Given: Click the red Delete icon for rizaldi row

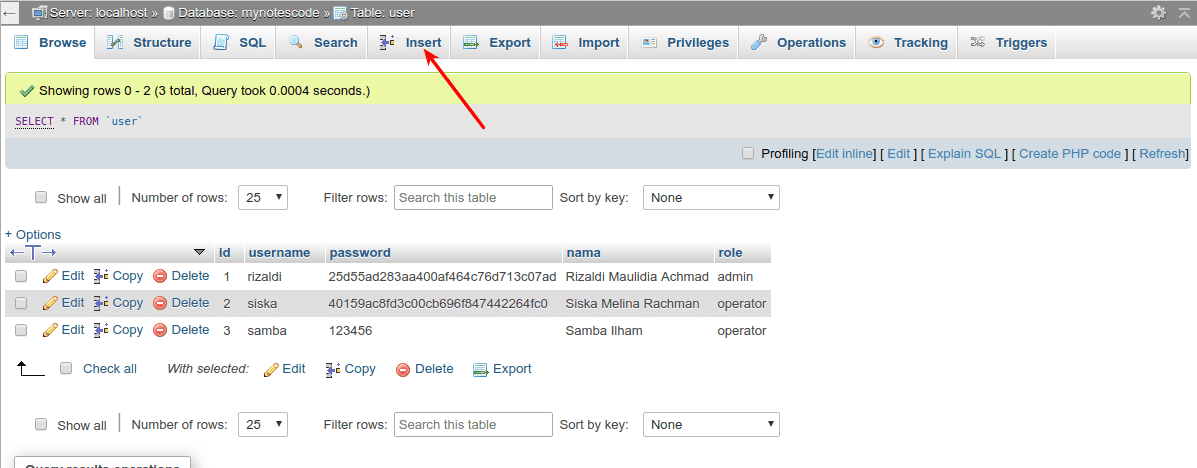Looking at the screenshot, I should [160, 276].
